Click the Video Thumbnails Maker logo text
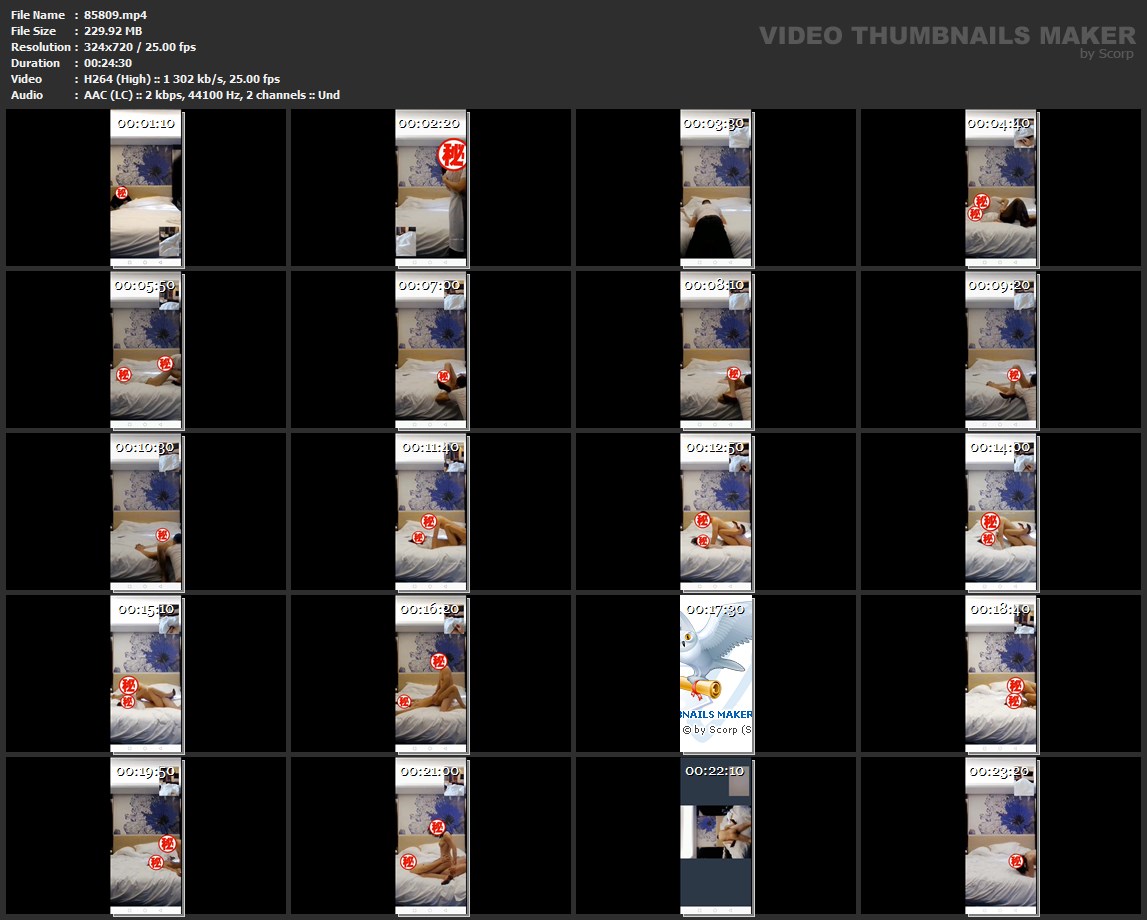This screenshot has height=920, width=1147. click(946, 35)
